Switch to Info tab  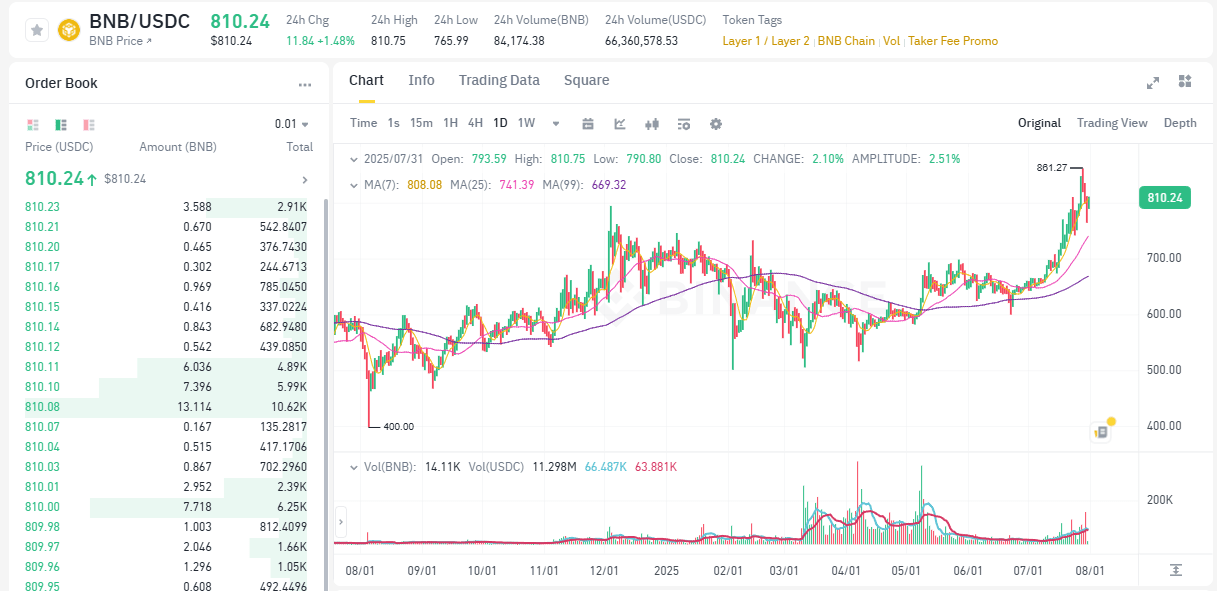pyautogui.click(x=421, y=80)
